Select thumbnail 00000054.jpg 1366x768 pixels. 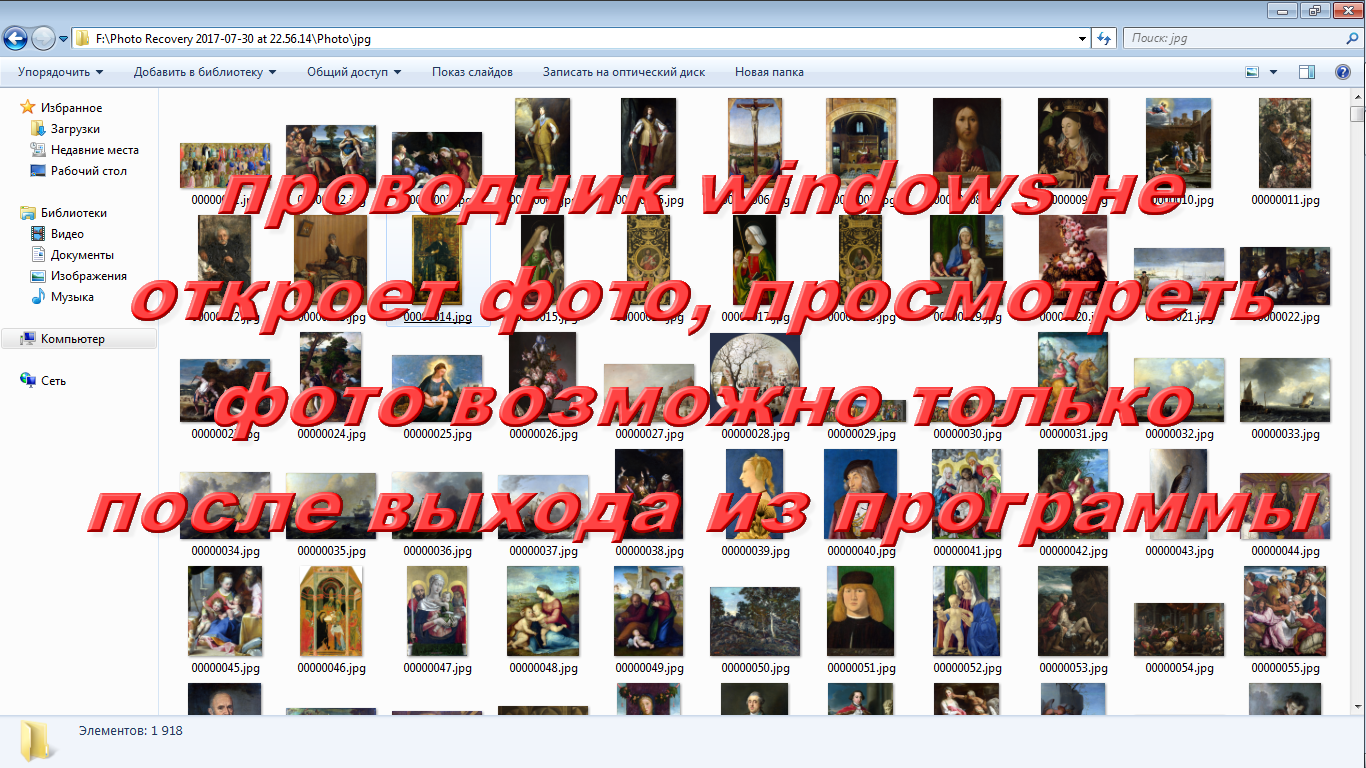coord(1179,629)
